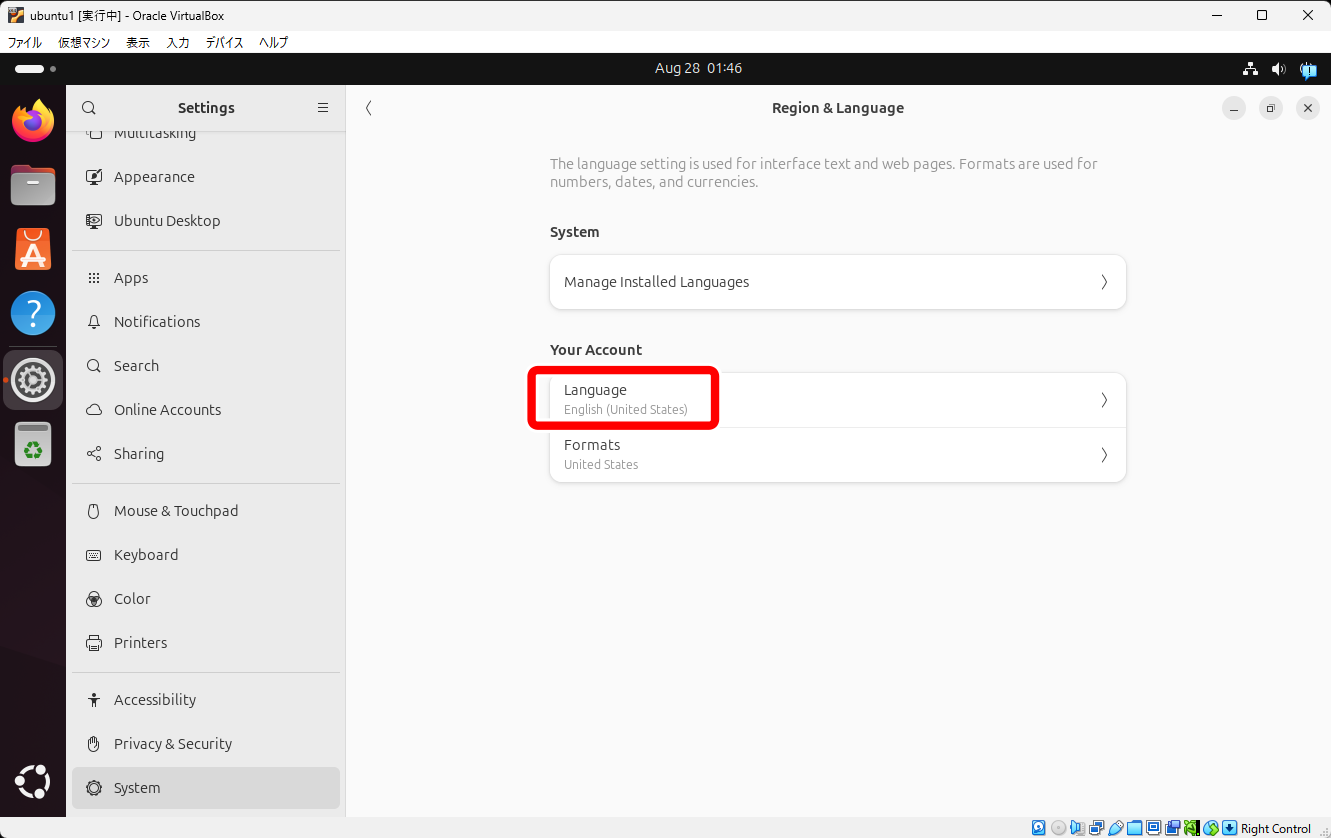Open Privacy & Security settings
The image size is (1331, 838).
coord(206,744)
